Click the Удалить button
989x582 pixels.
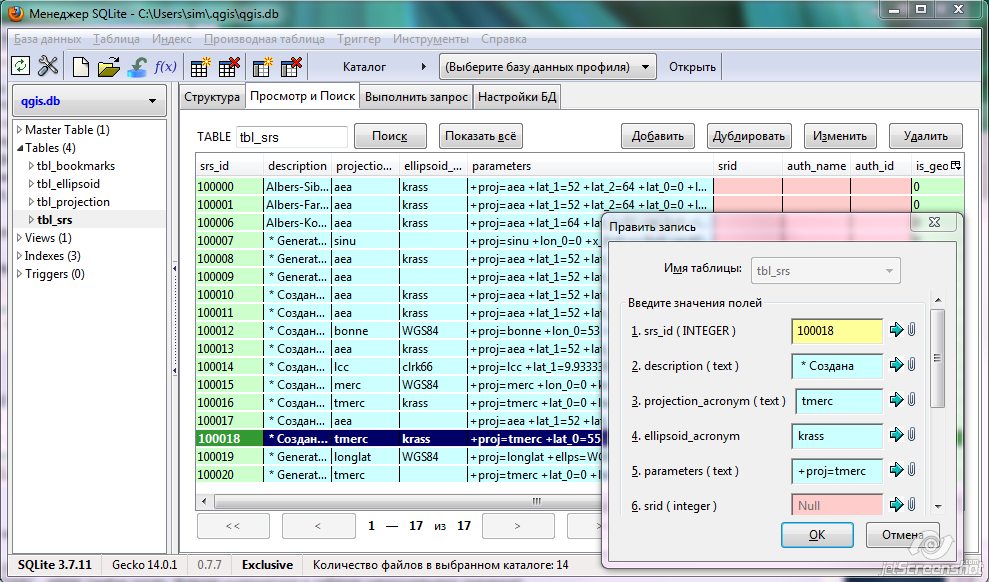[x=926, y=136]
